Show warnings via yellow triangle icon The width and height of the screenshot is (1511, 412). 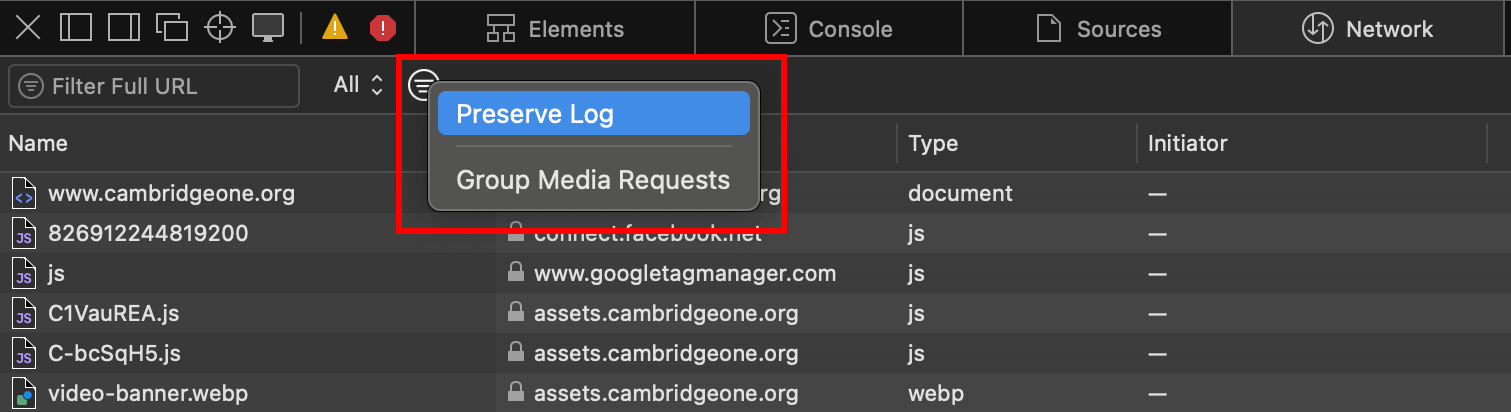point(335,28)
